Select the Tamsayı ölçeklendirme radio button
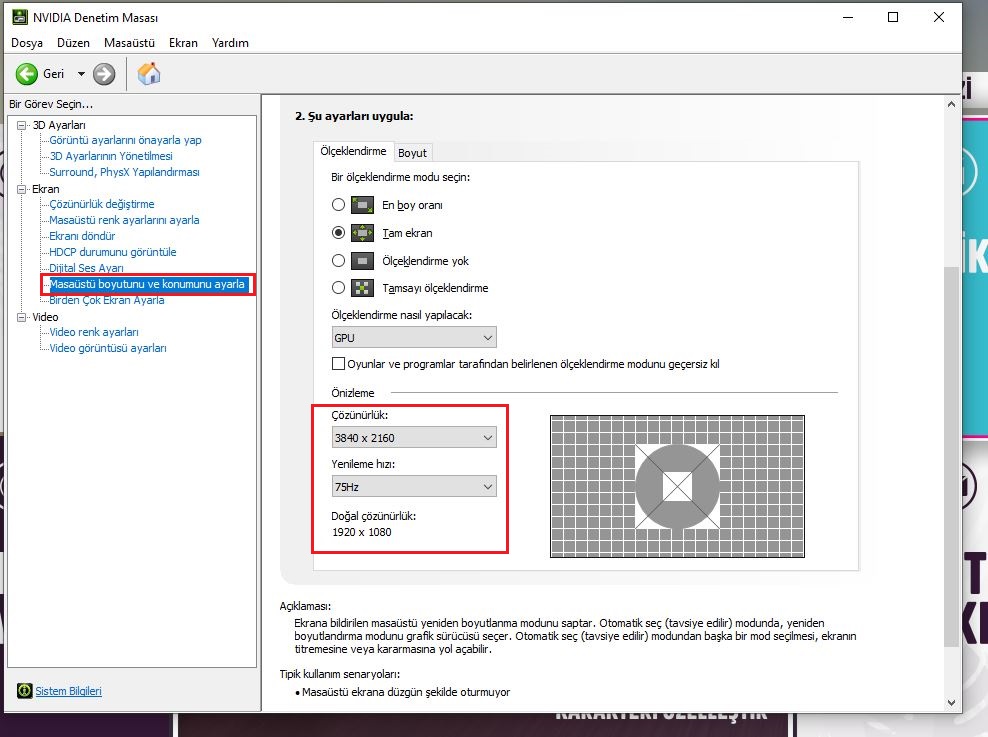The image size is (988, 737). [338, 288]
